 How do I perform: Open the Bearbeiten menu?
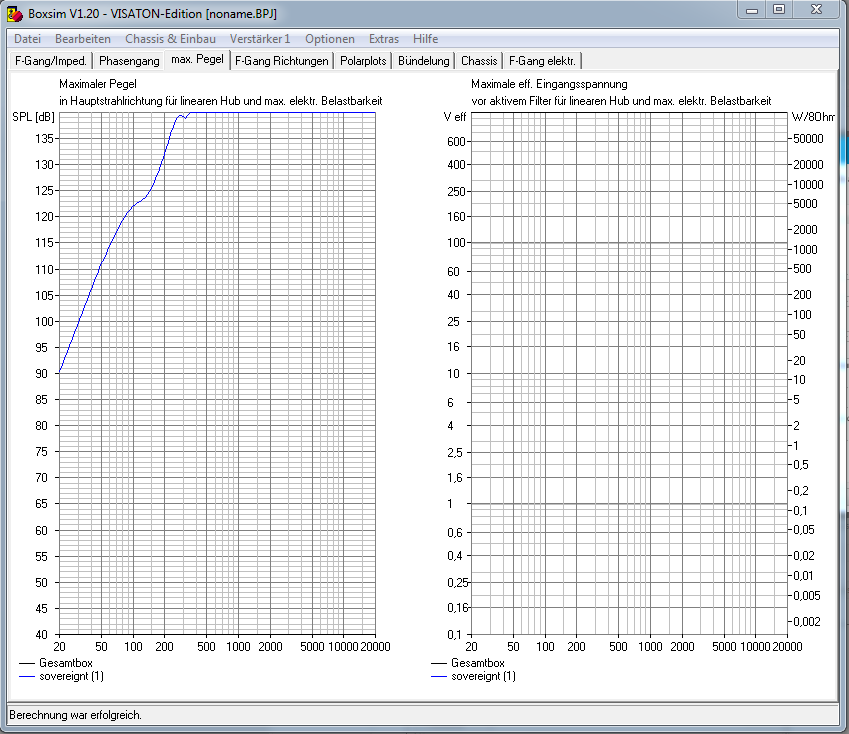coord(83,39)
